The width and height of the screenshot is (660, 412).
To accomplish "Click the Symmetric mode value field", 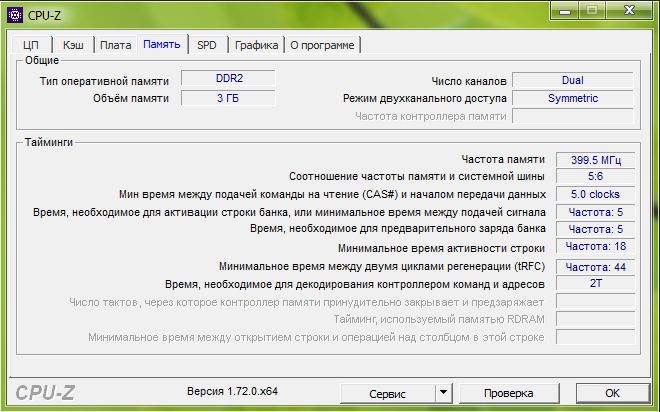I will 572,98.
